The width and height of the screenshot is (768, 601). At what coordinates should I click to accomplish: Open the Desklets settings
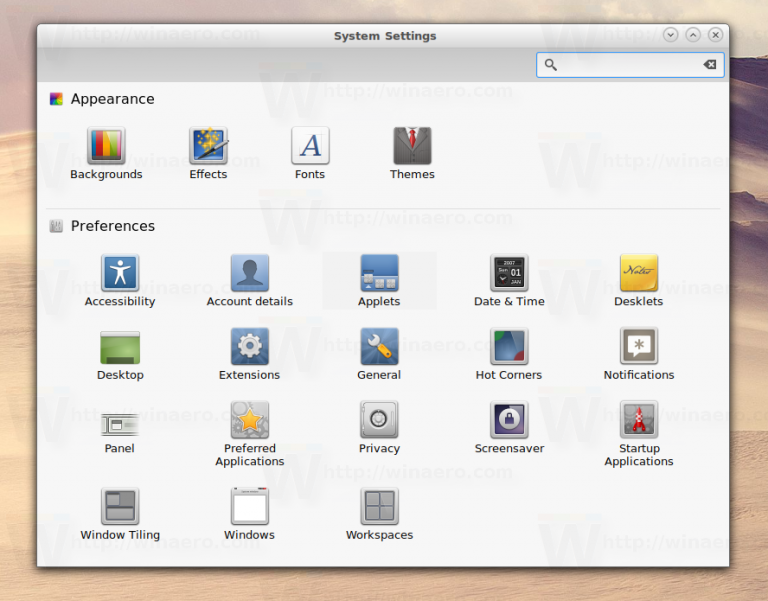point(638,273)
